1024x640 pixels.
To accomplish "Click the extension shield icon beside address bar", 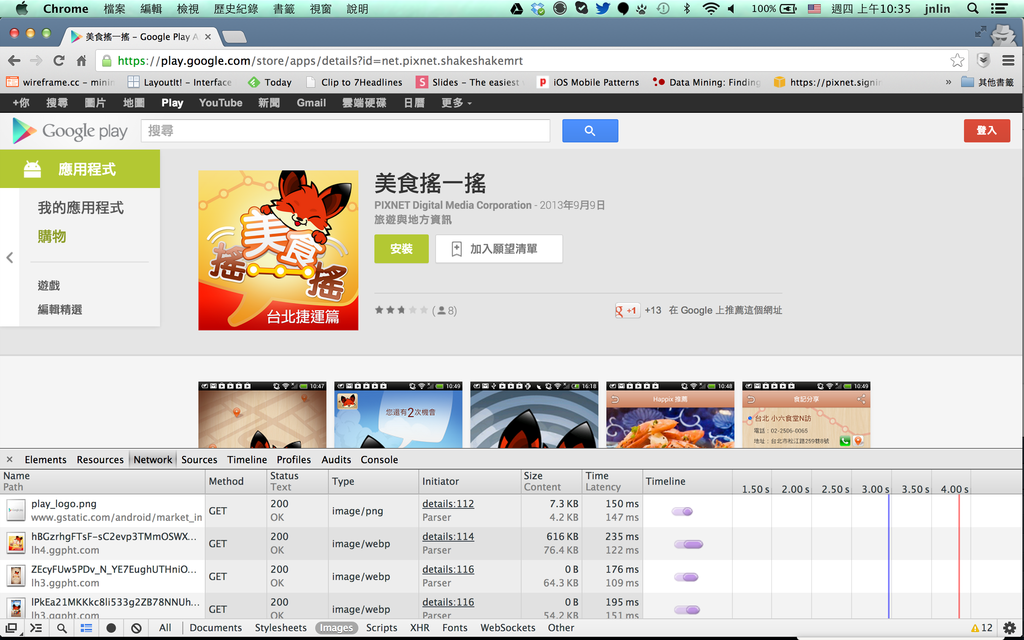I will tap(983, 61).
